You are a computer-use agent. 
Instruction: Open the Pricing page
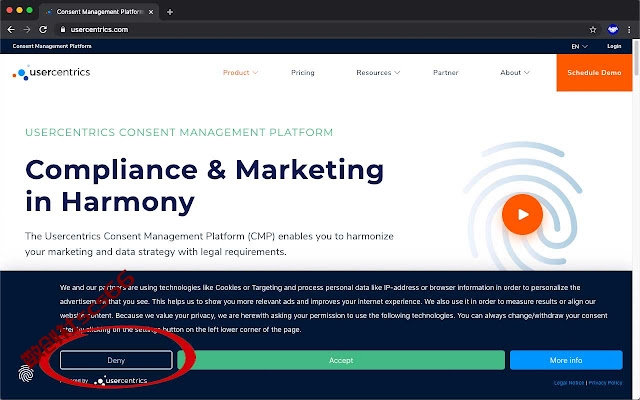pyautogui.click(x=302, y=73)
